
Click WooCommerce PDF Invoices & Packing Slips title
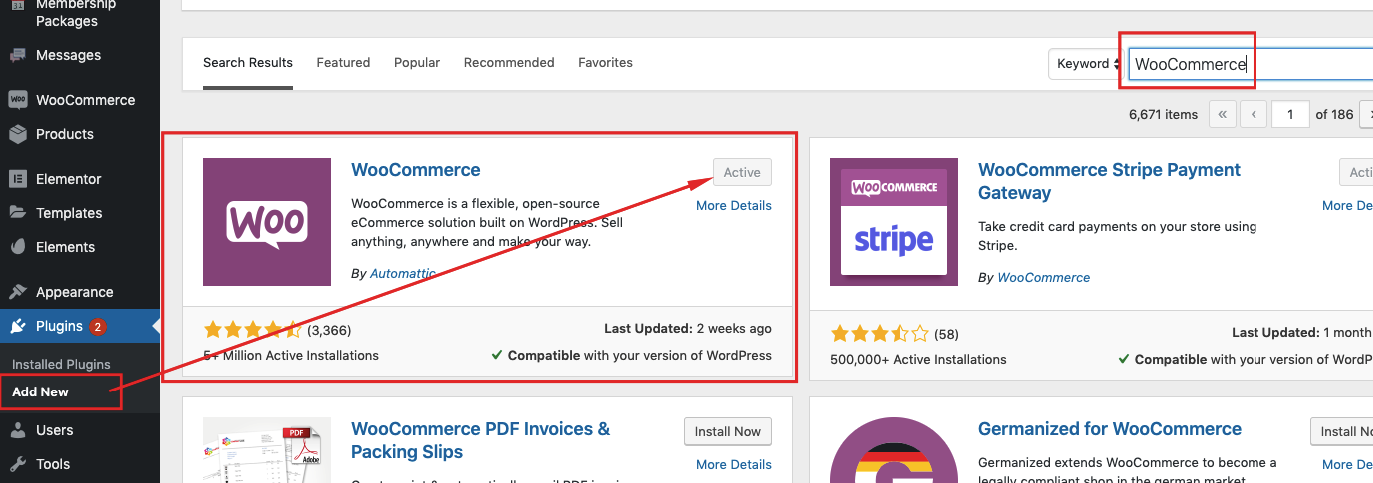coord(481,440)
